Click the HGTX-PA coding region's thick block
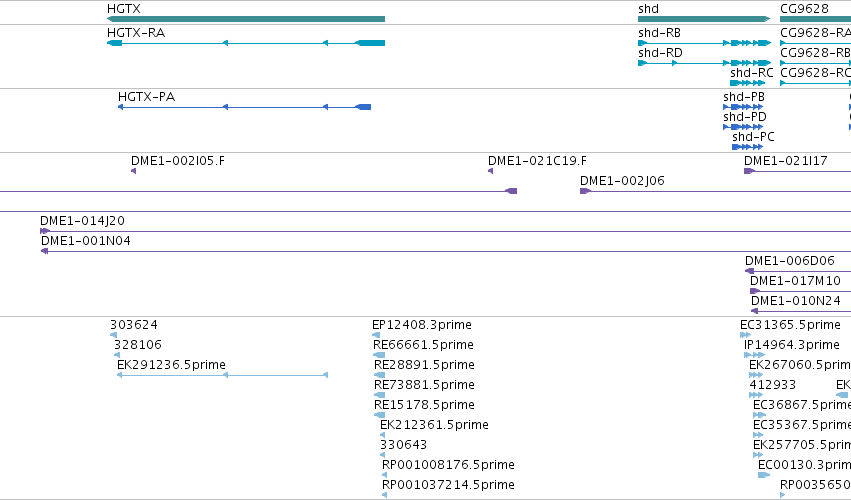The width and height of the screenshot is (851, 500). 364,107
